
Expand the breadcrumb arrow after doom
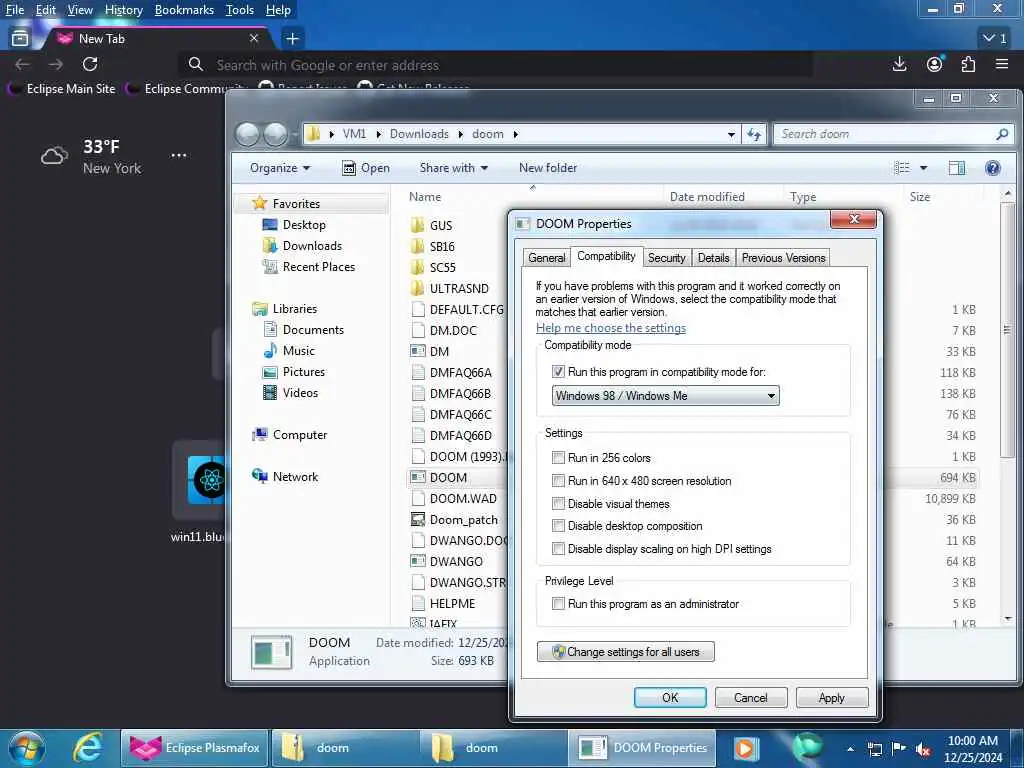(x=515, y=134)
